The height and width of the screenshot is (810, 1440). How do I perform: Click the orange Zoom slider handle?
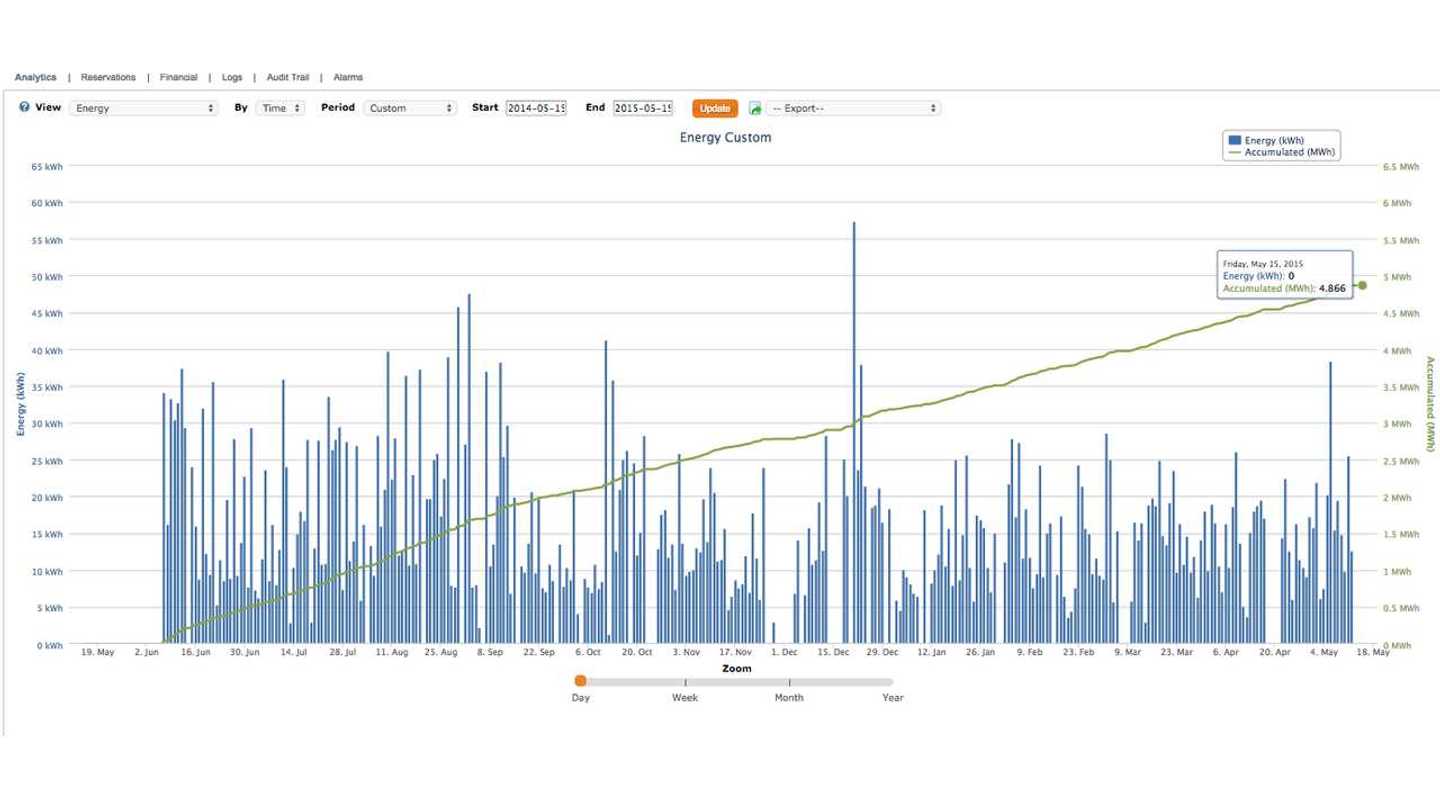(x=580, y=681)
